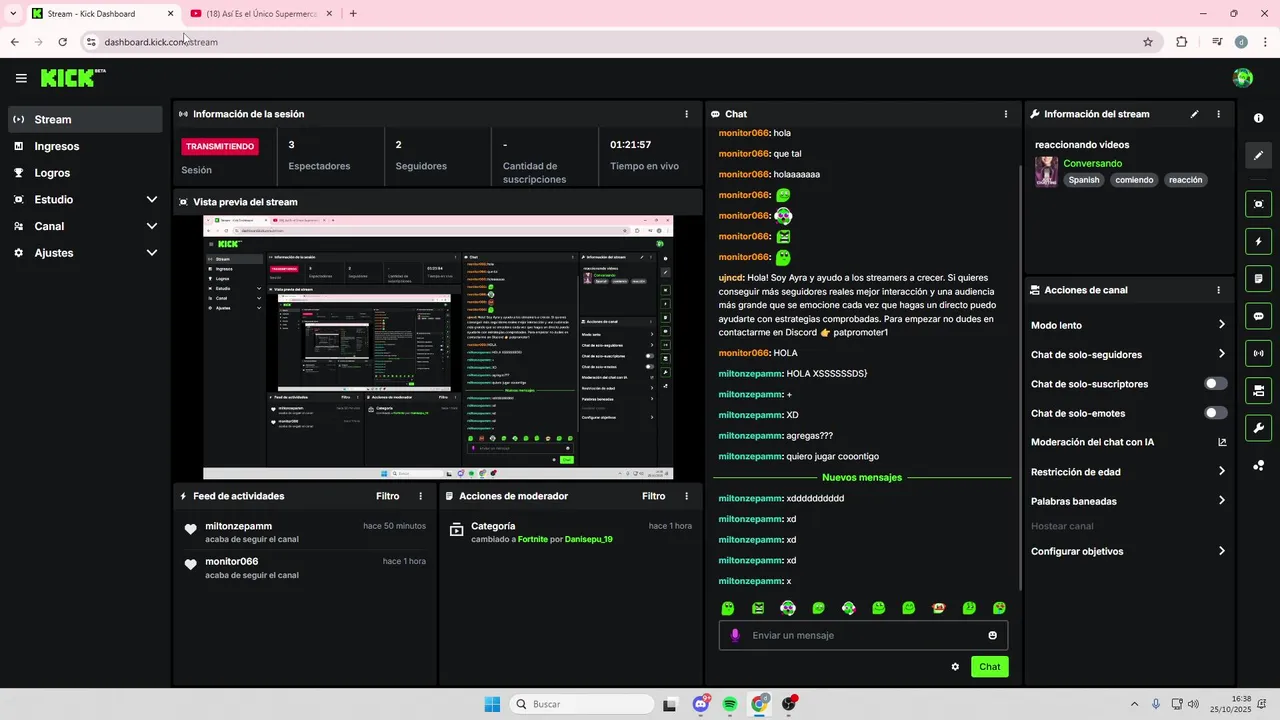Insert the first green blob emote
This screenshot has width=1280, height=720.
[728, 608]
